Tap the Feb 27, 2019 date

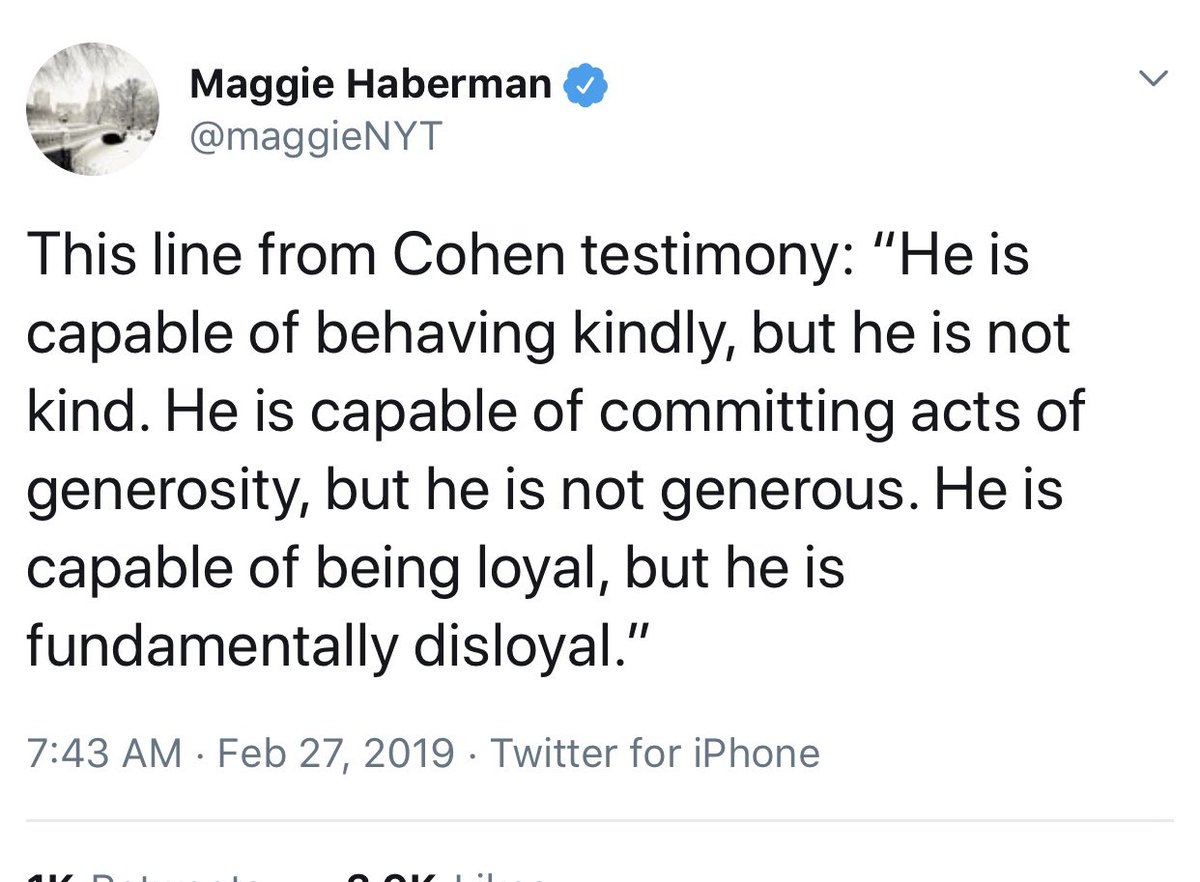tap(332, 752)
